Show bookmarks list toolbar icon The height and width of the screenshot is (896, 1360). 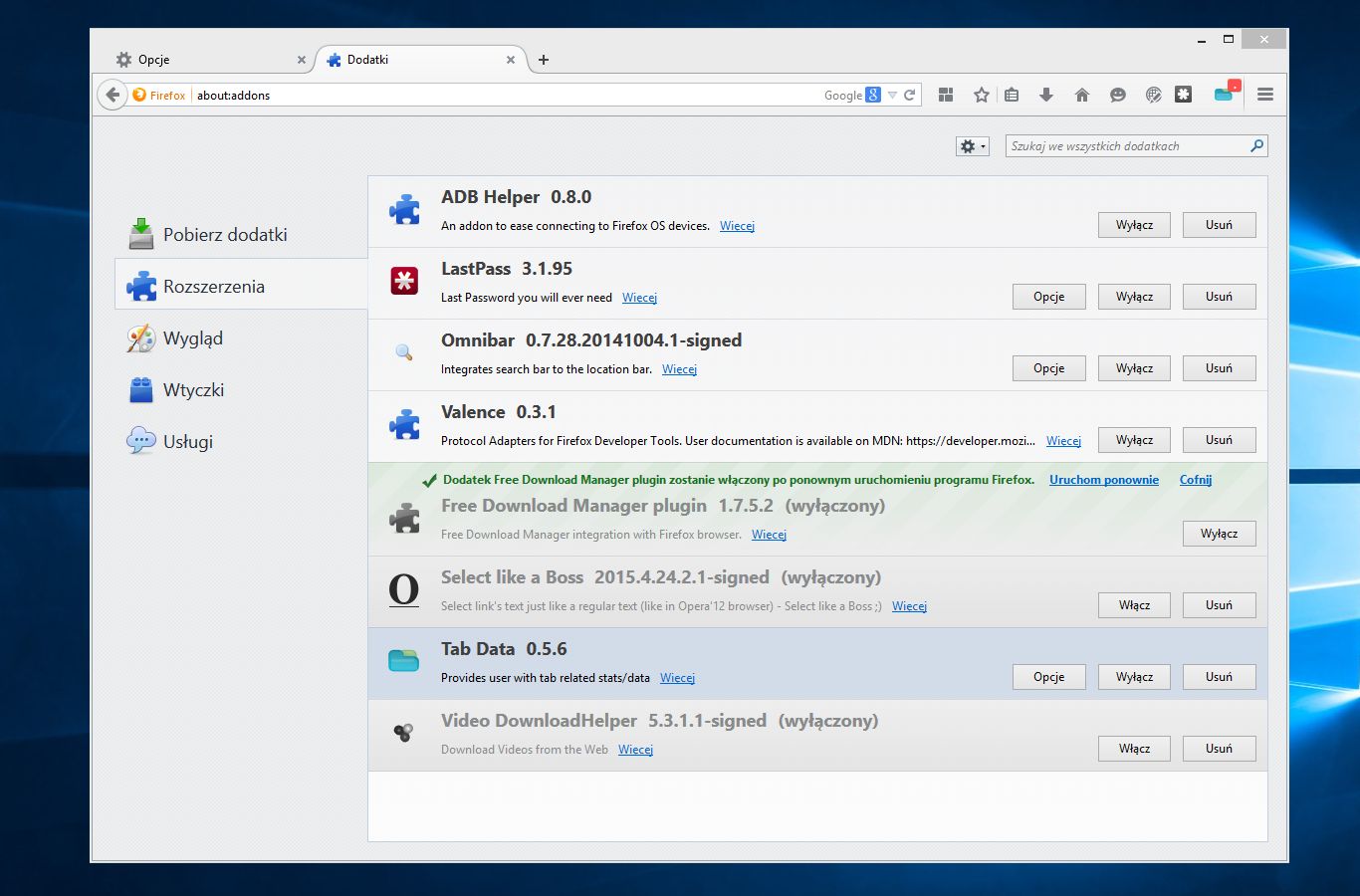(x=1012, y=95)
